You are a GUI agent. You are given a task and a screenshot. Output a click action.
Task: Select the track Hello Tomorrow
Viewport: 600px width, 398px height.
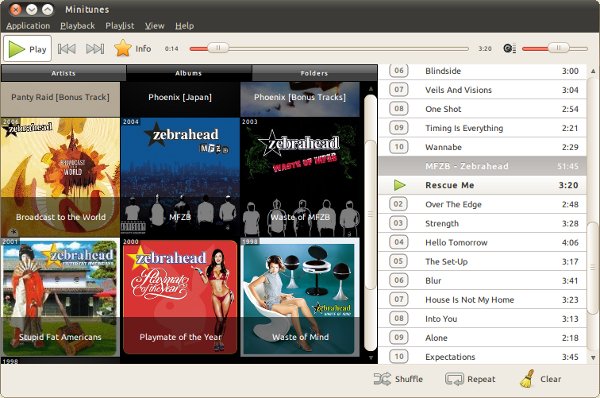pos(482,242)
